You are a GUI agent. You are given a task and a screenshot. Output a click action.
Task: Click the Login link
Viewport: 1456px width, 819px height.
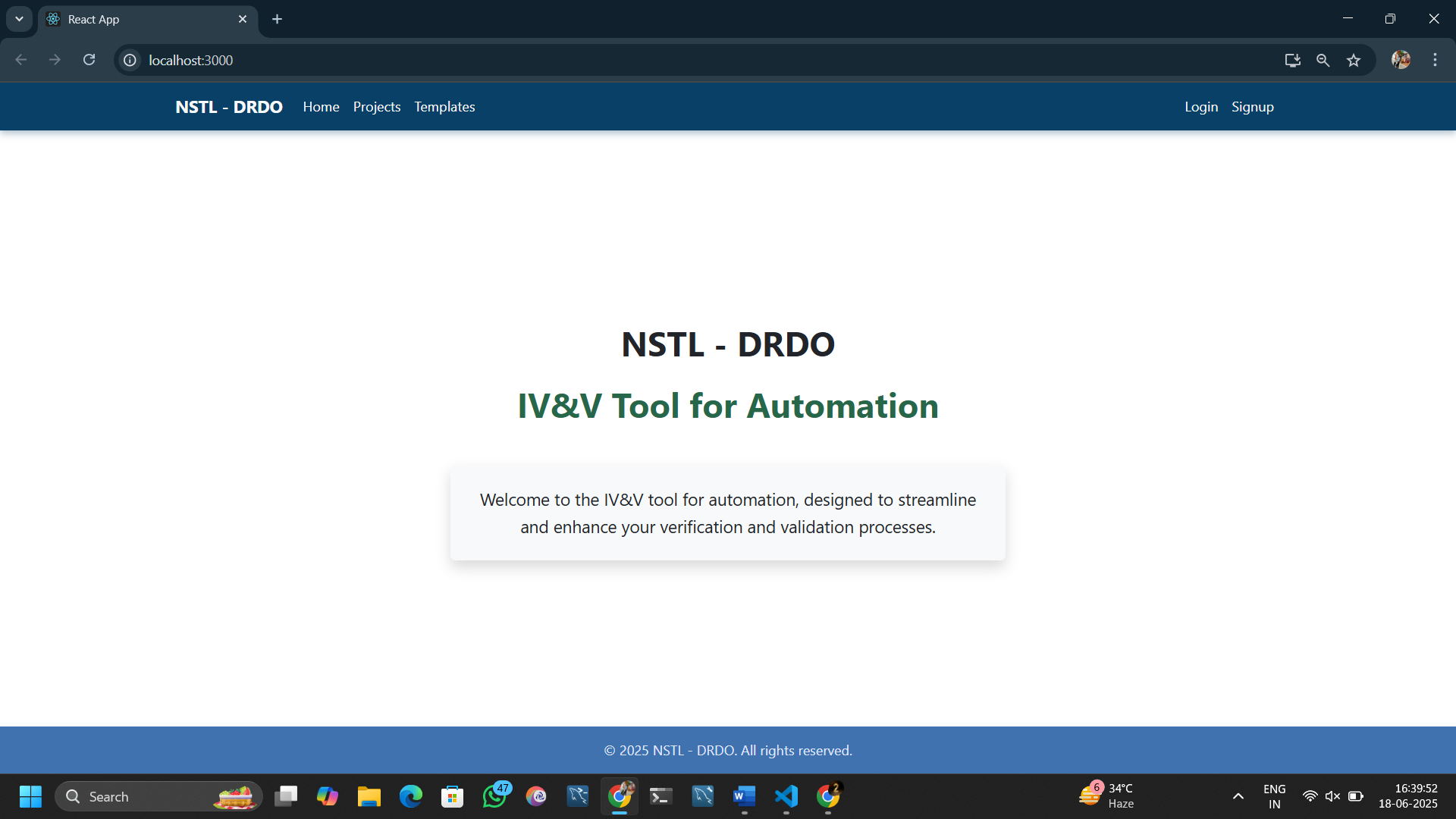[1201, 107]
